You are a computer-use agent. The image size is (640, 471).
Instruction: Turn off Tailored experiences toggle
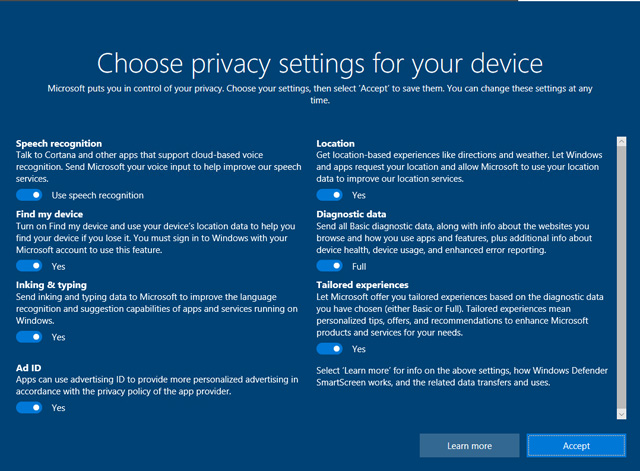tap(329, 349)
